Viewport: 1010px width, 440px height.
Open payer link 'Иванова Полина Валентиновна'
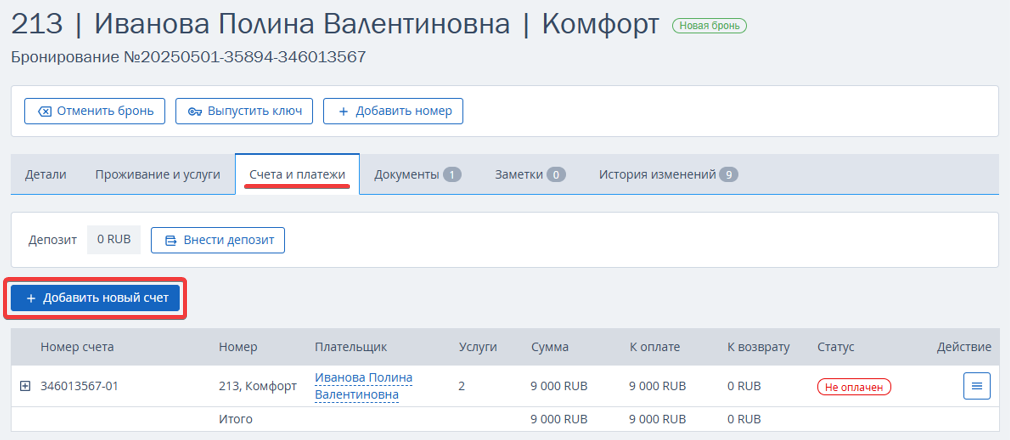pos(363,385)
